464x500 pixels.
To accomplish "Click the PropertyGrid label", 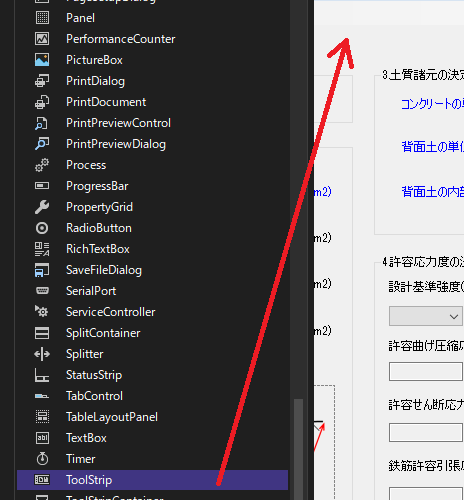I will (99, 207).
